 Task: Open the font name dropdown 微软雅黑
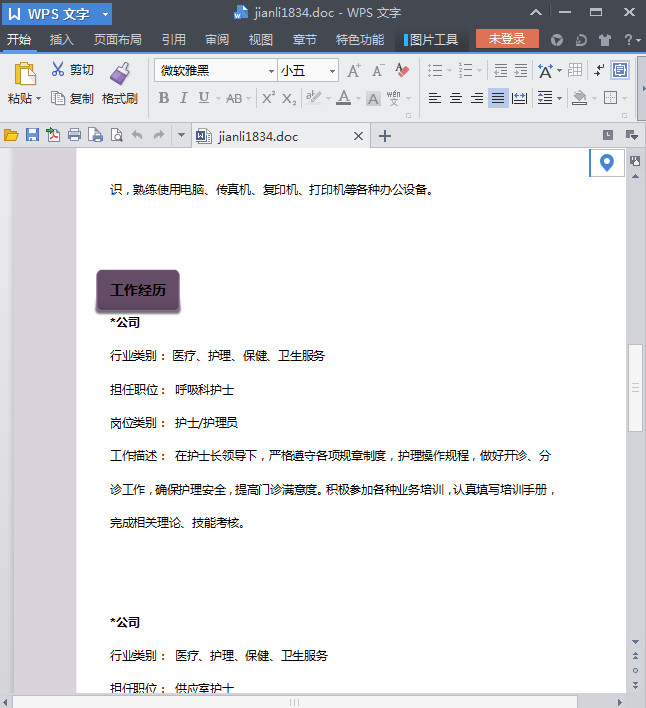(x=271, y=71)
